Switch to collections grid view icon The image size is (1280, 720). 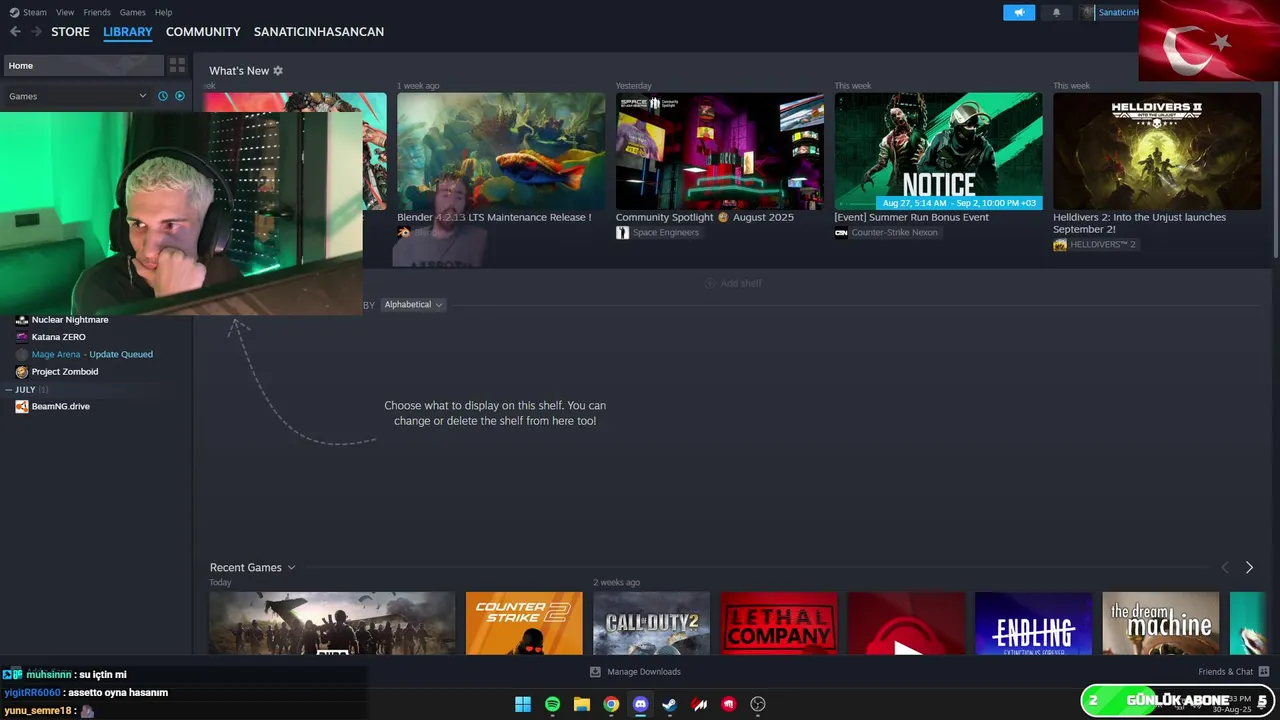coord(177,66)
